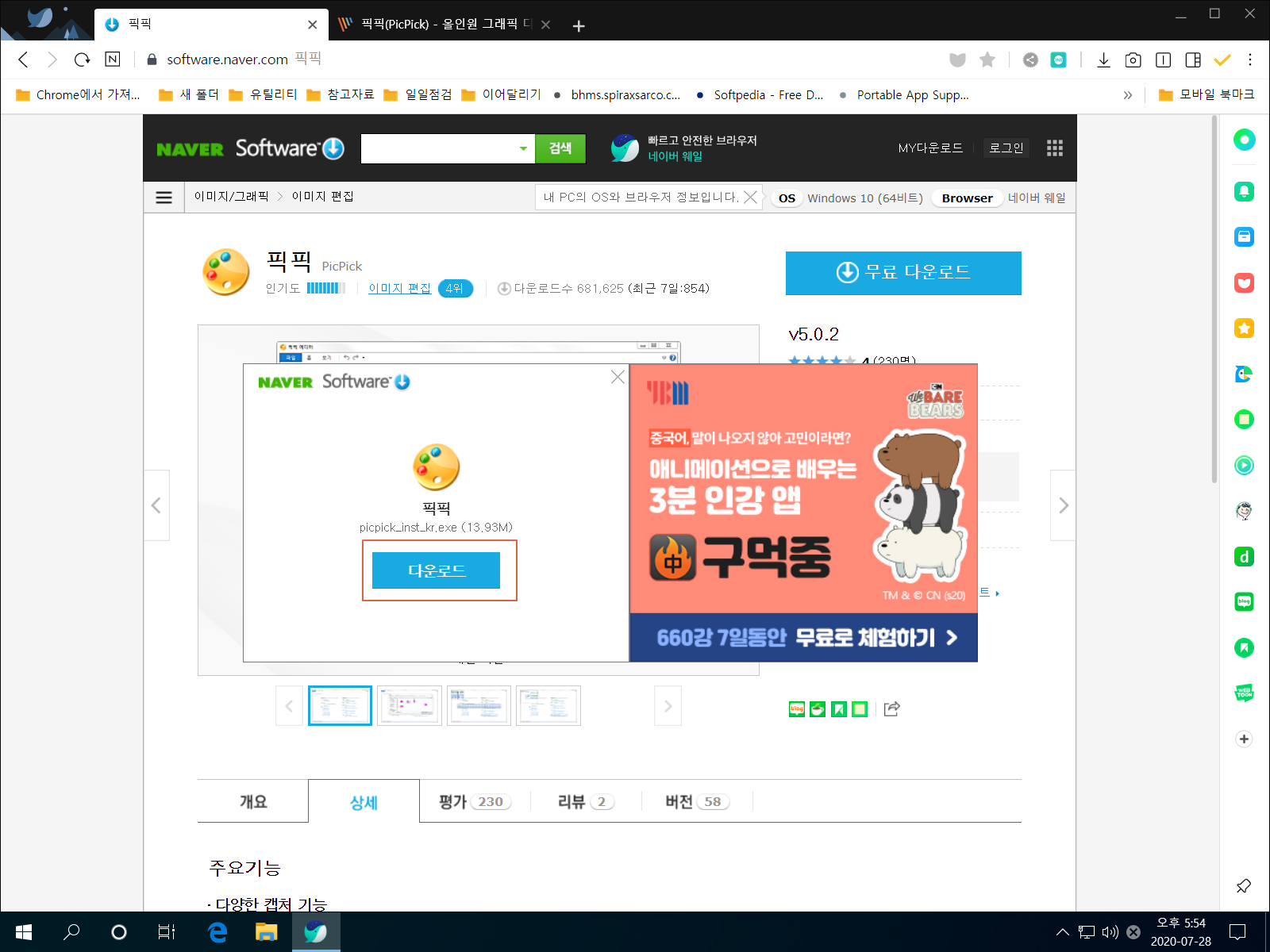The width and height of the screenshot is (1270, 952).
Task: Open Windows Start menu
Action: (24, 932)
